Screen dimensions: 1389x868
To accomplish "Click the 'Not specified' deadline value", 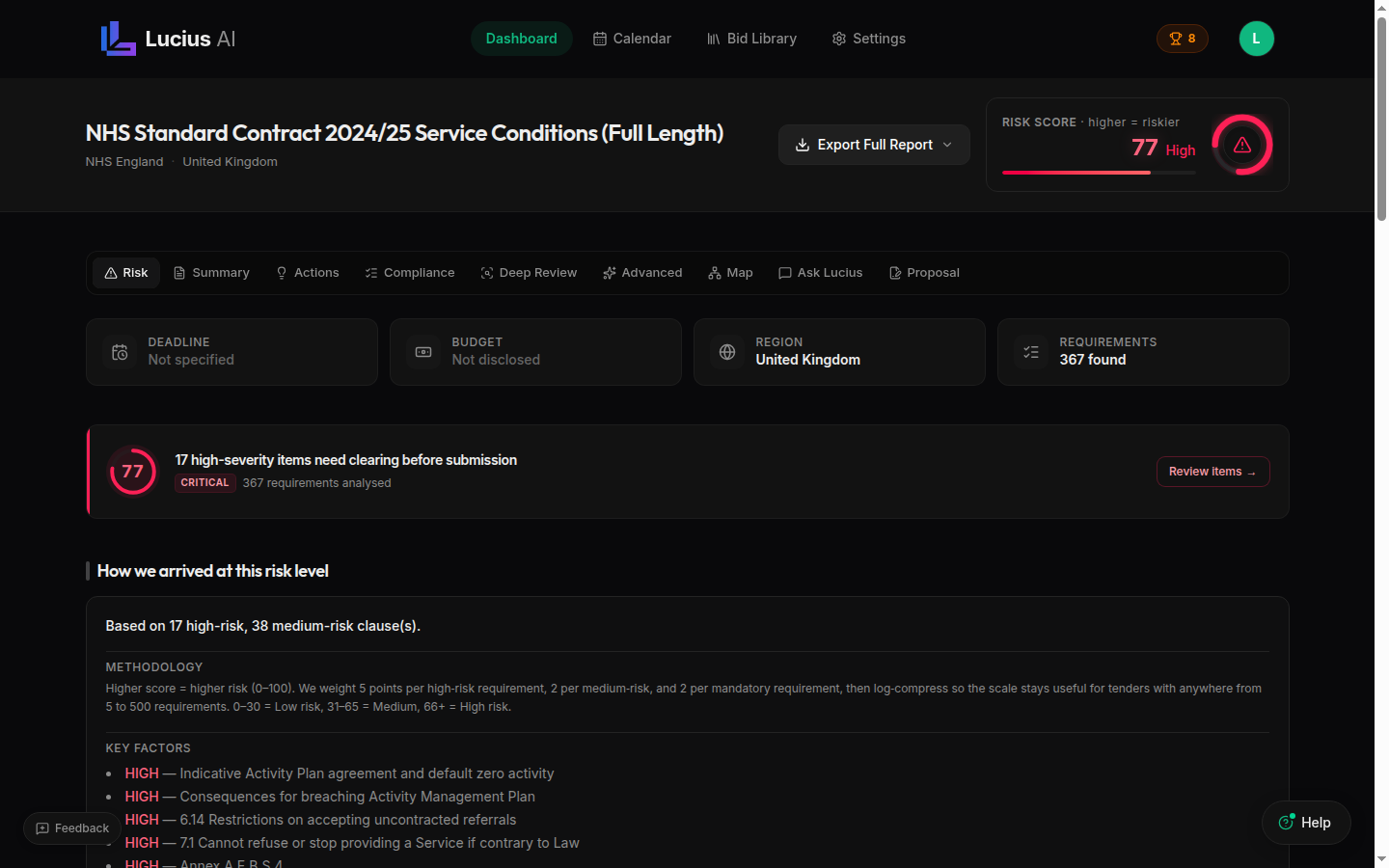I will click(191, 360).
